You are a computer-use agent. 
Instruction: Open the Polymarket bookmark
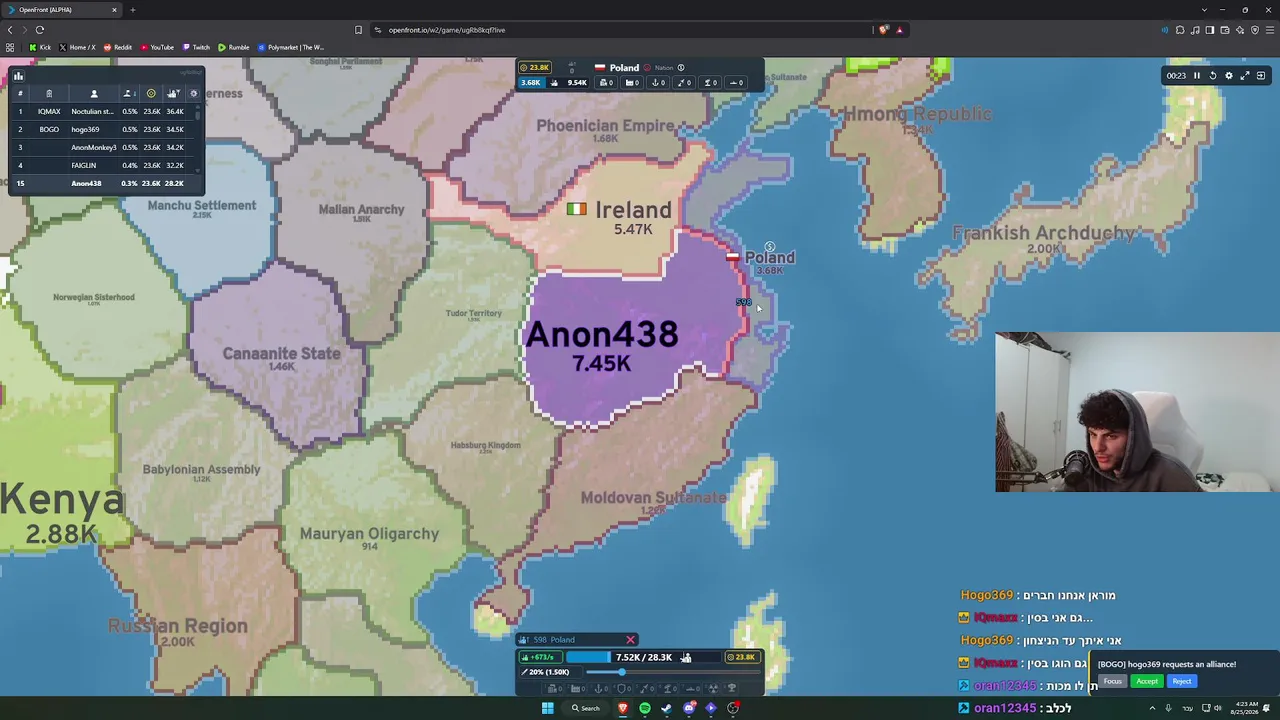point(291,47)
